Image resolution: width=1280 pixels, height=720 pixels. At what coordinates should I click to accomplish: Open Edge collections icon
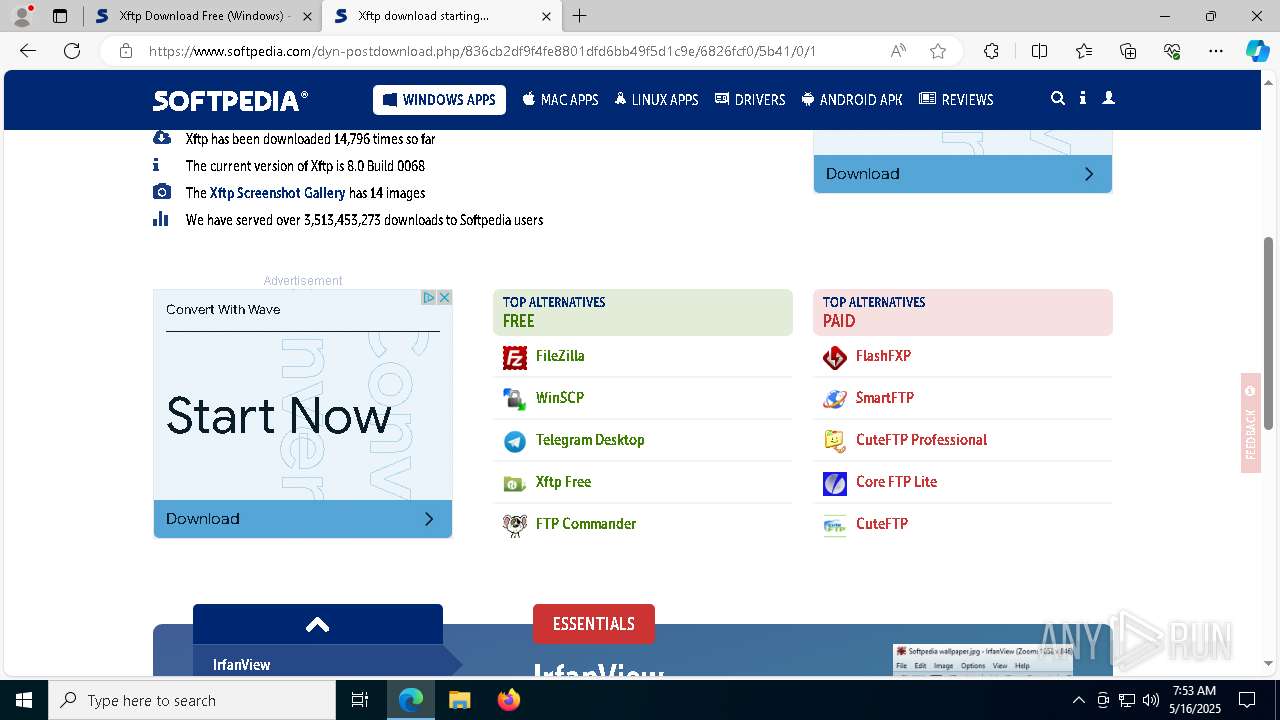pos(1128,51)
